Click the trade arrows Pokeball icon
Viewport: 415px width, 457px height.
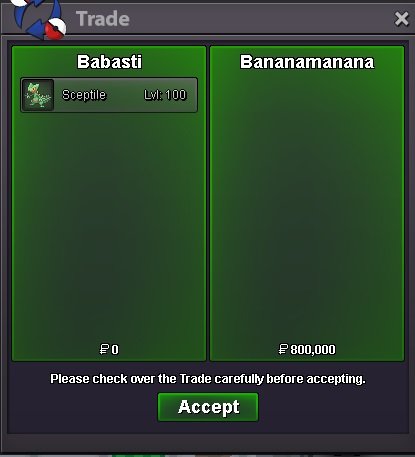pos(39,19)
